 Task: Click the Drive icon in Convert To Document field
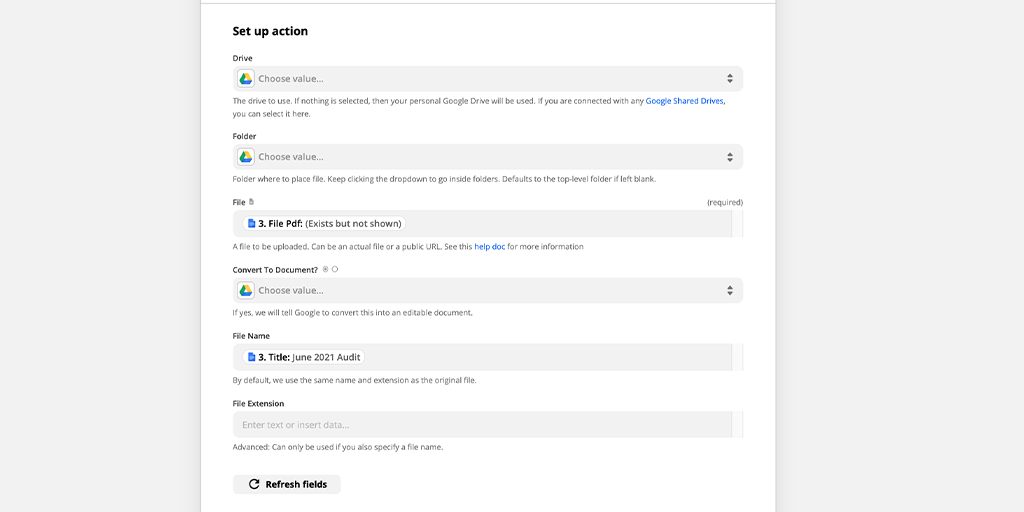(246, 290)
